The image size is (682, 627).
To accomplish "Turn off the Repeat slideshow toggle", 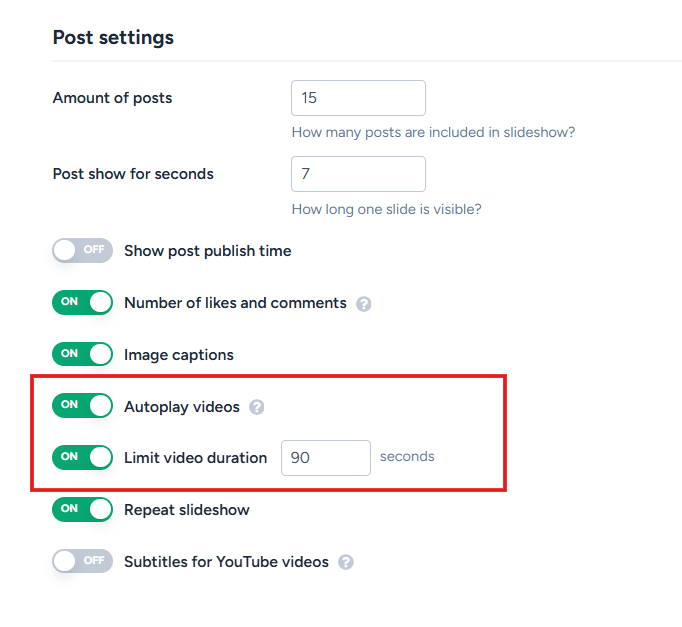I will pyautogui.click(x=83, y=509).
